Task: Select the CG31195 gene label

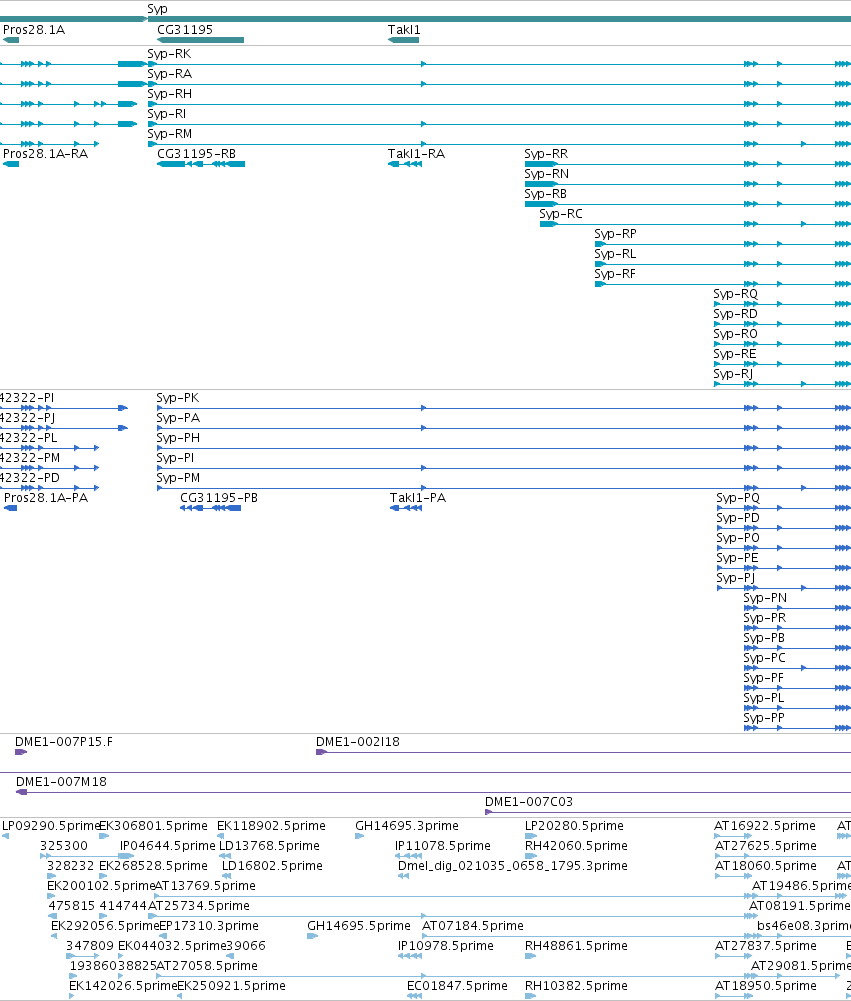Action: point(185,29)
